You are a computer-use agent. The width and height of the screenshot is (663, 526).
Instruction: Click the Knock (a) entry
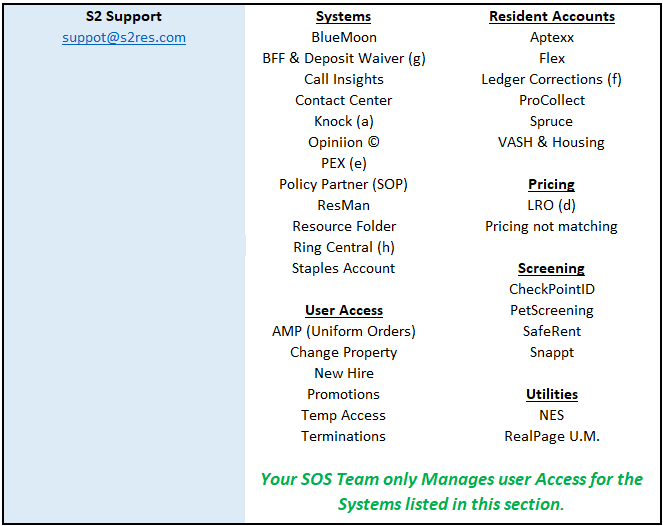point(344,121)
